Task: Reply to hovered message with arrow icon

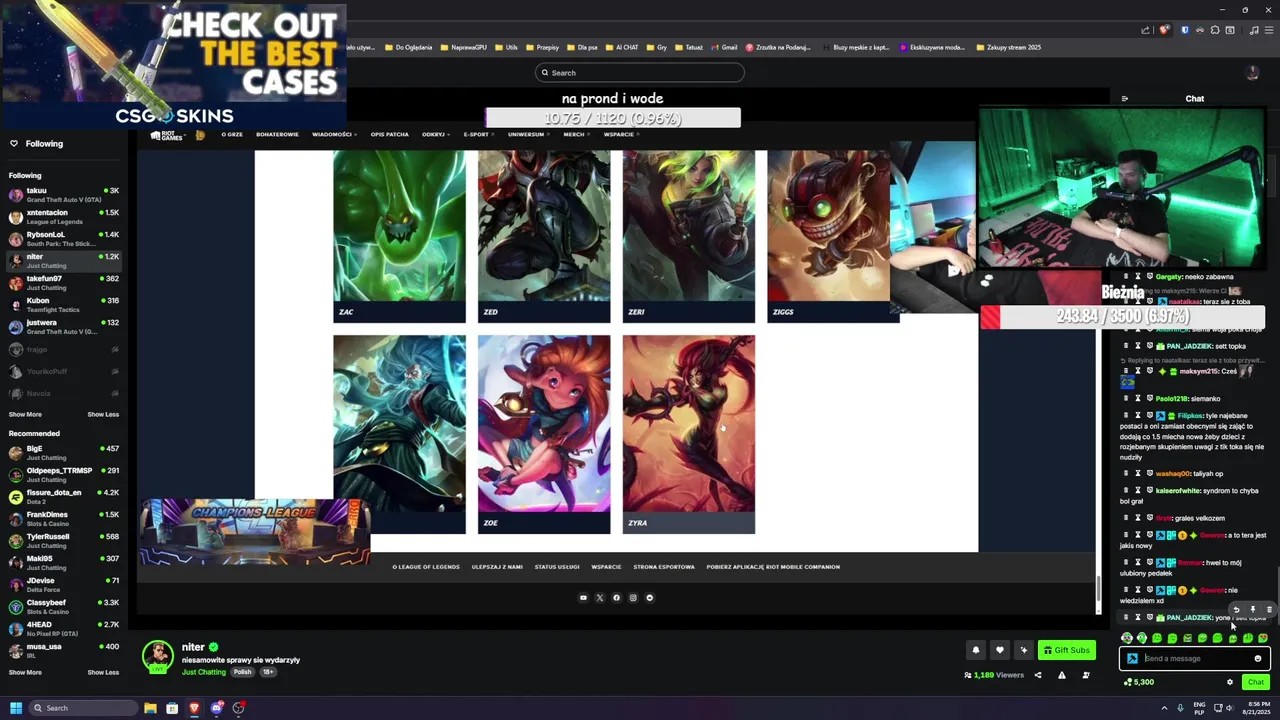Action: click(x=1236, y=609)
